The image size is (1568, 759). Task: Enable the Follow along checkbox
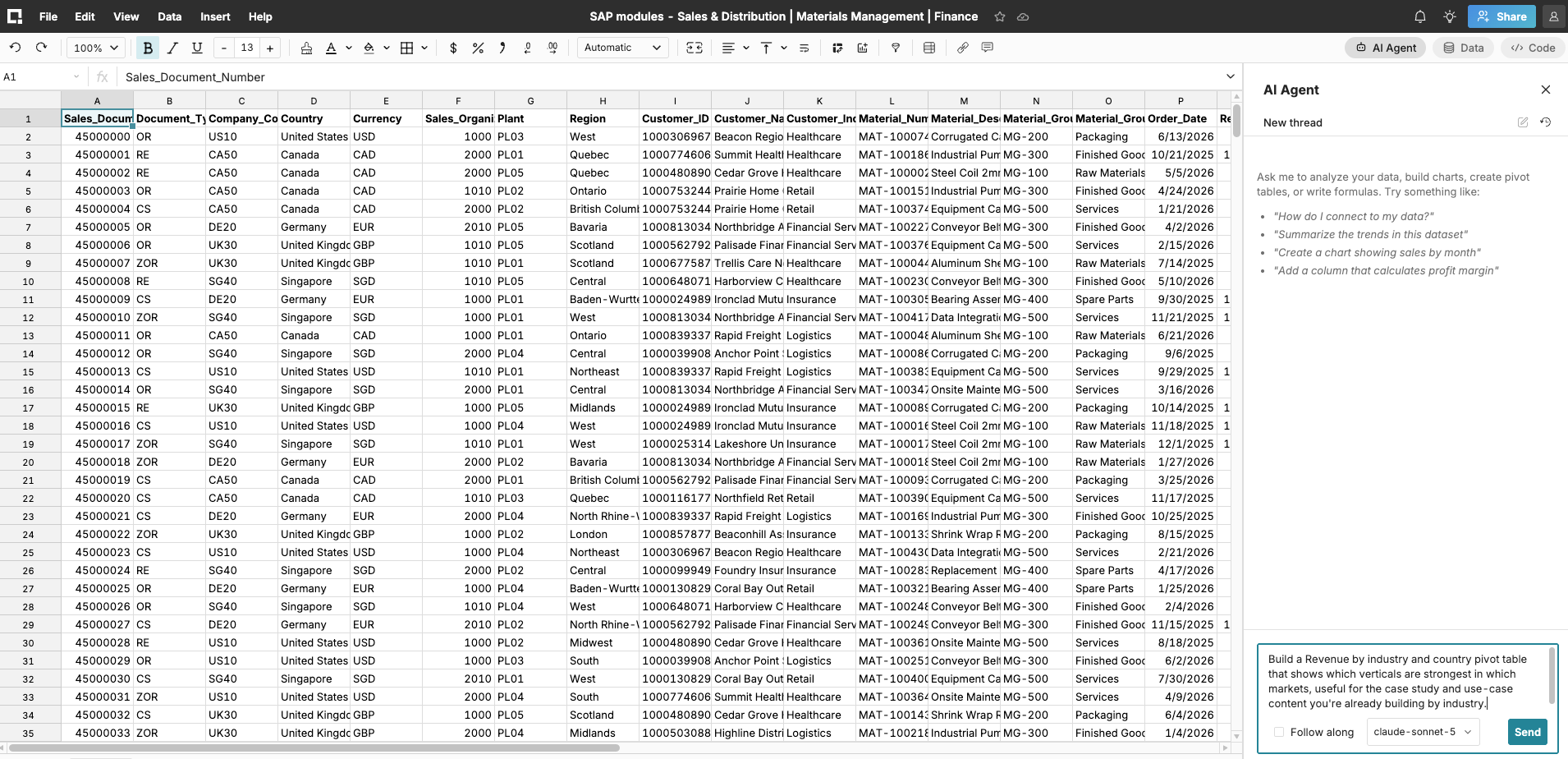pyautogui.click(x=1279, y=732)
